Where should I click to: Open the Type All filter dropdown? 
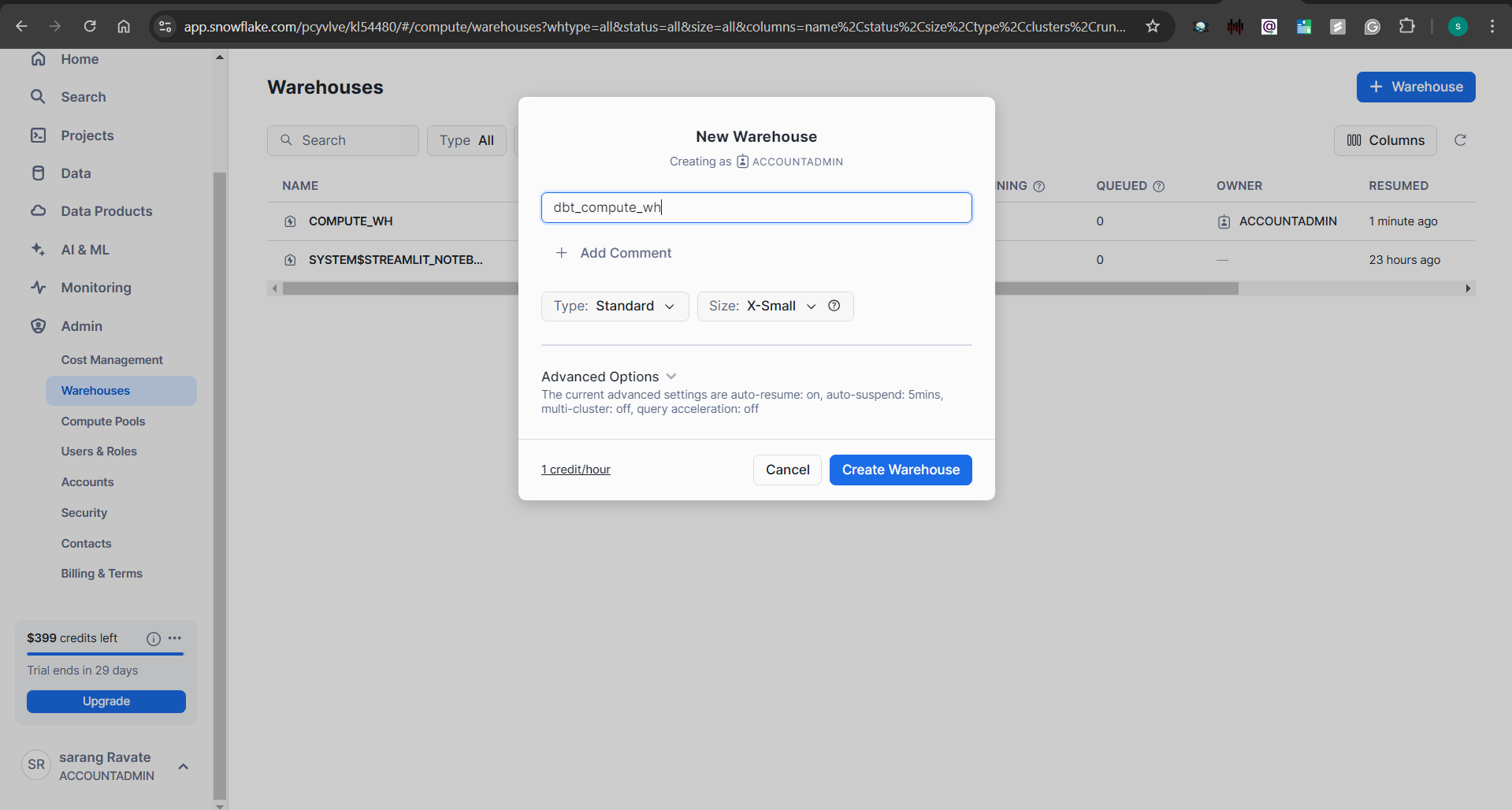(466, 140)
